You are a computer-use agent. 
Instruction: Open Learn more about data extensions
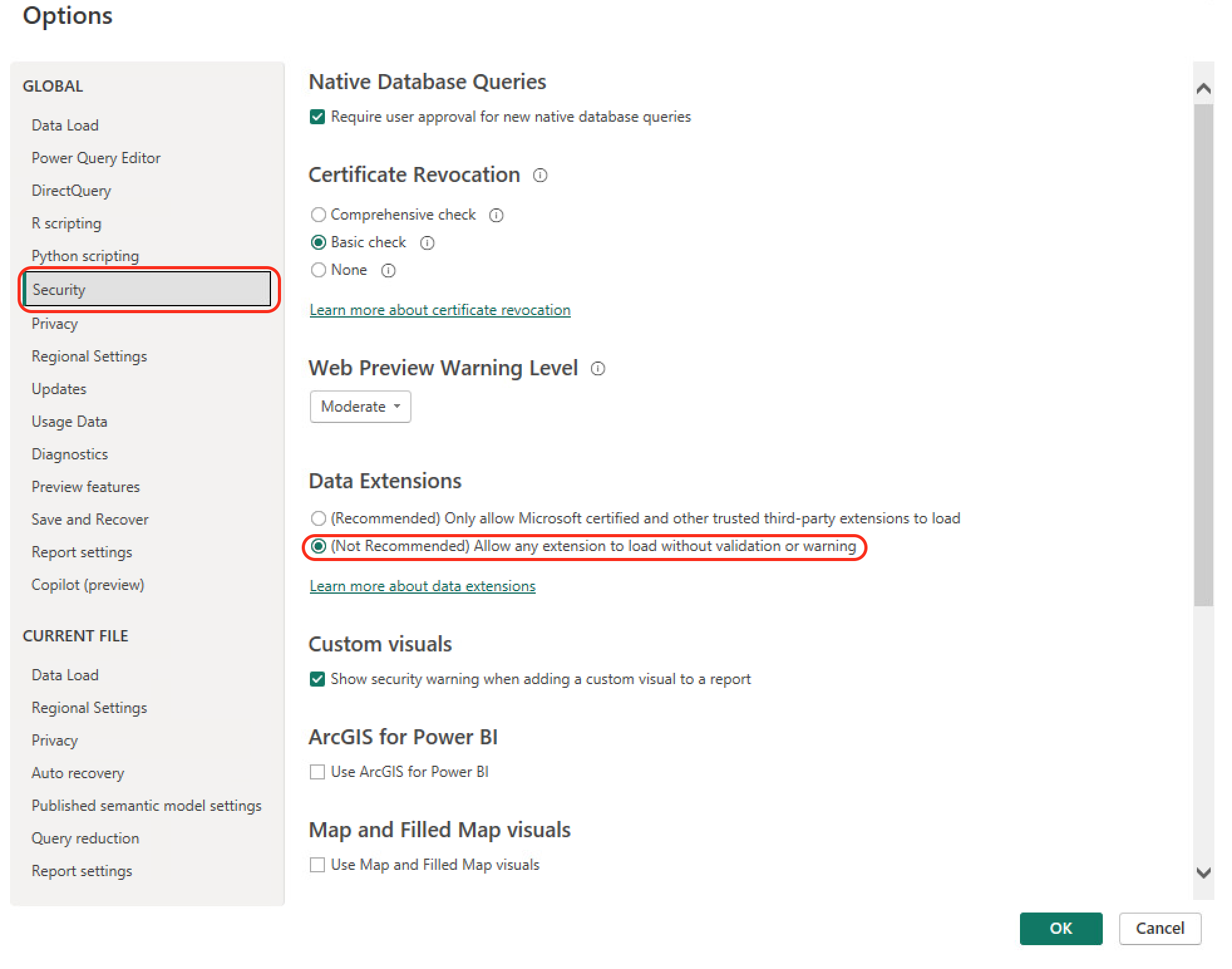click(422, 586)
